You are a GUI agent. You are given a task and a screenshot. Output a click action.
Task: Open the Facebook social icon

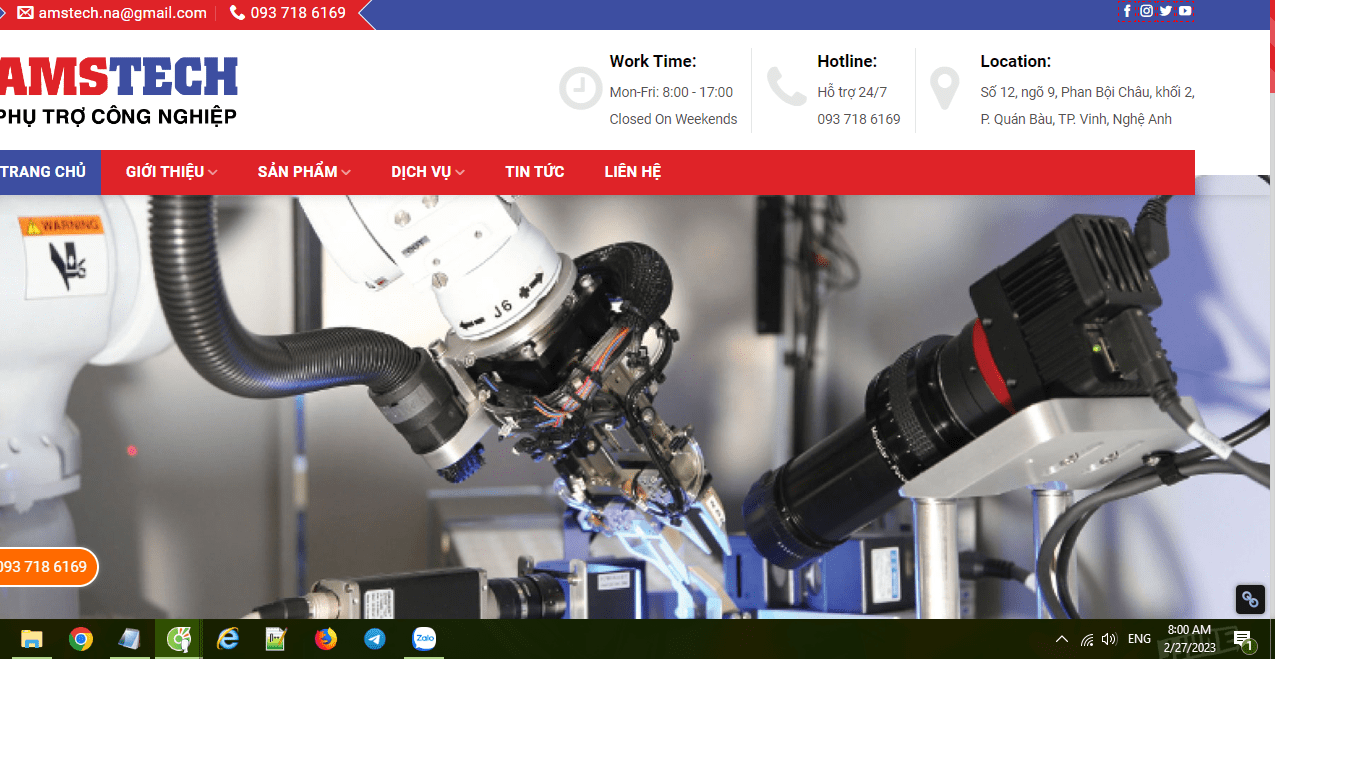pyautogui.click(x=1127, y=11)
